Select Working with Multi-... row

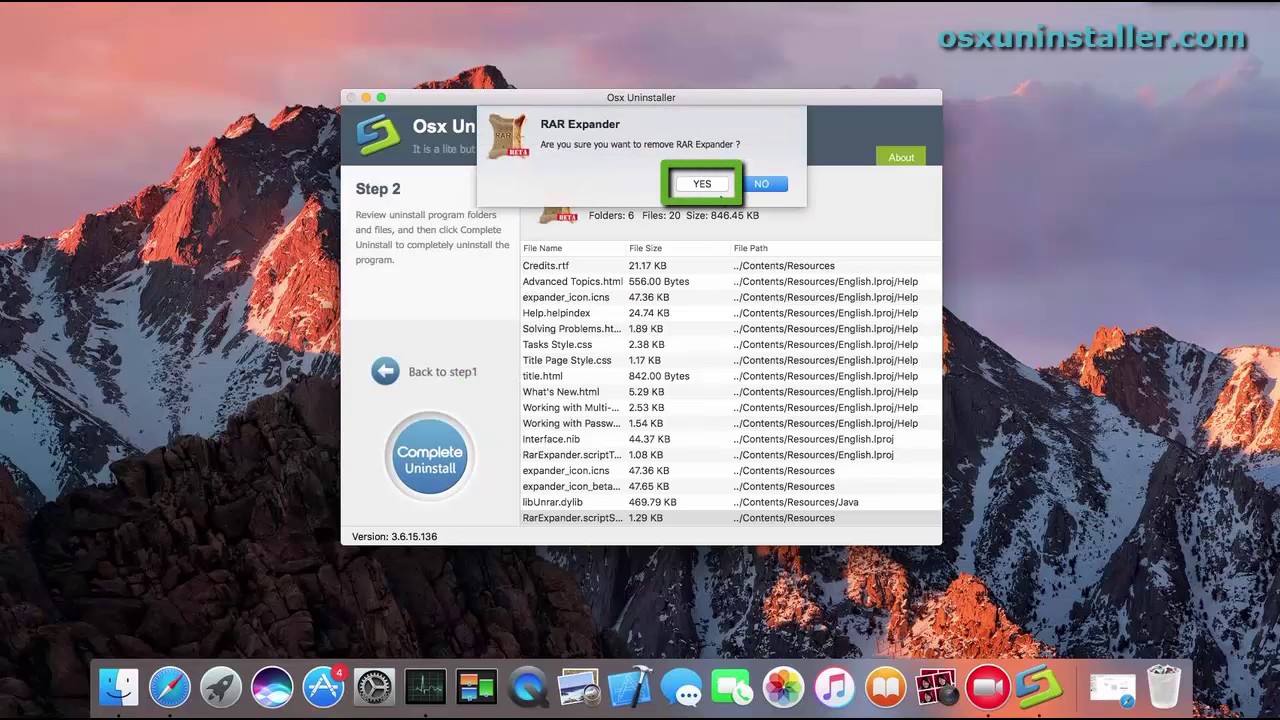731,408
